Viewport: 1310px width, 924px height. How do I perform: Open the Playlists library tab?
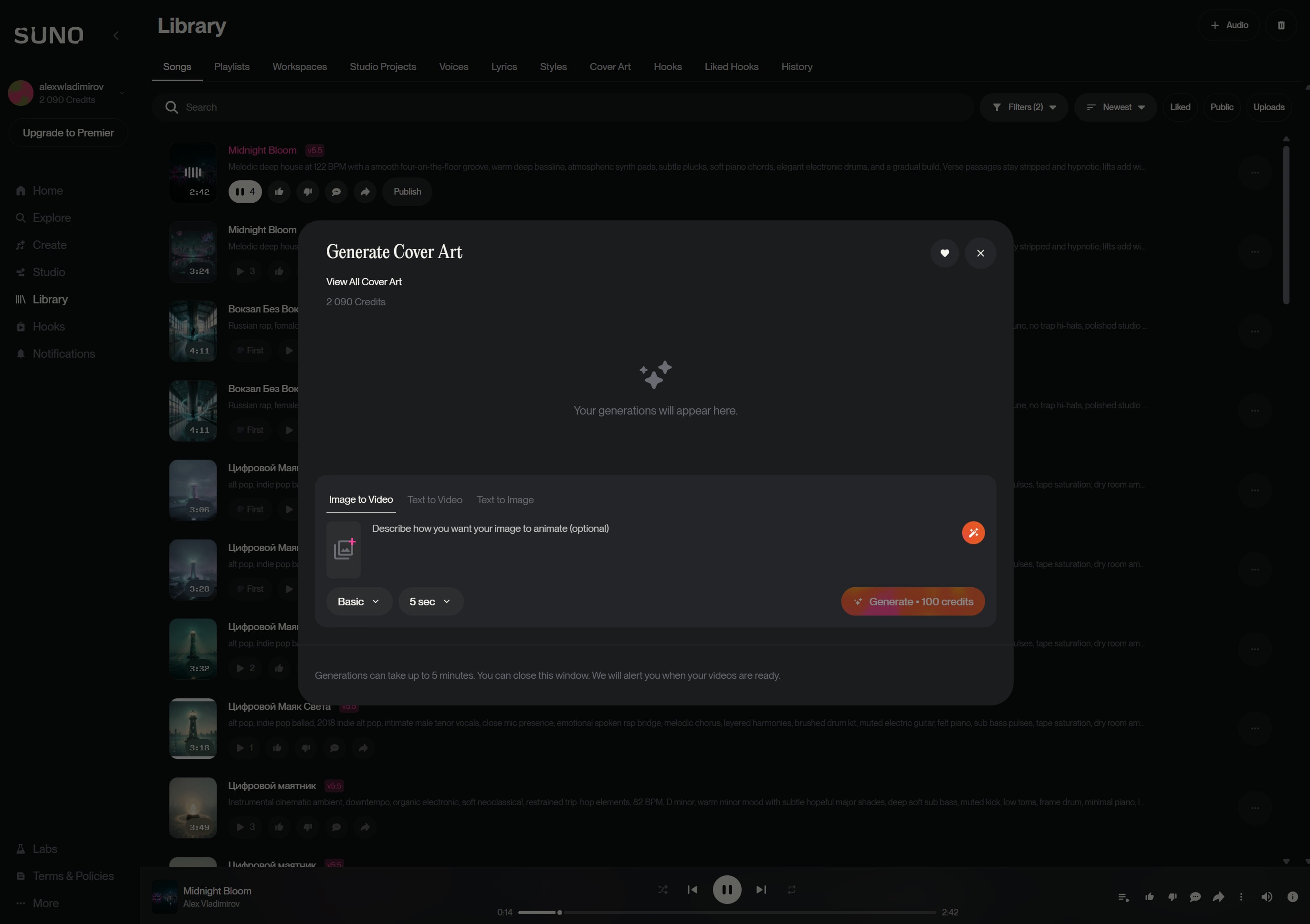tap(231, 67)
